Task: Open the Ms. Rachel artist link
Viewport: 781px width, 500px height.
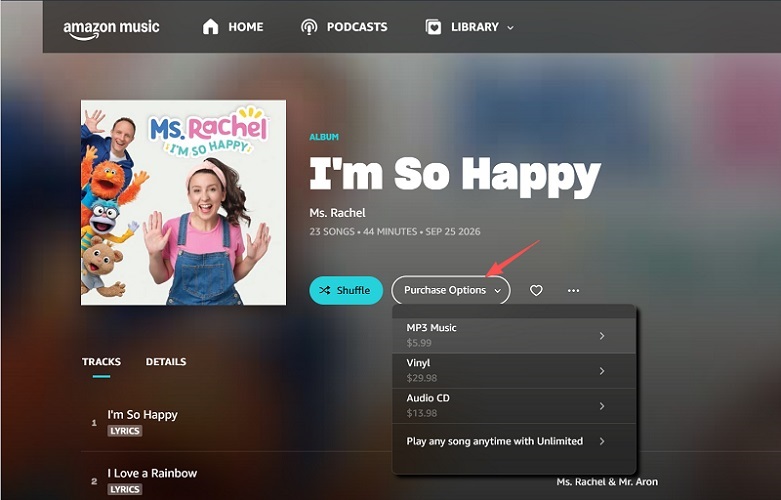Action: pos(337,213)
